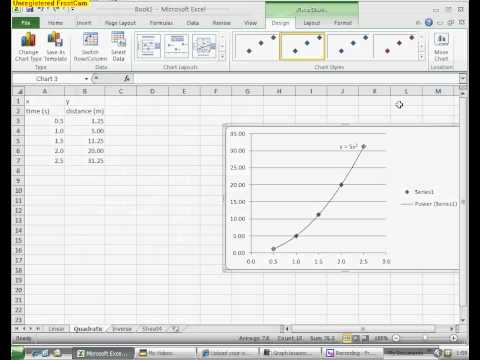Switch to the Page Layout tab
Image resolution: width=480 pixels, height=360 pixels.
[x=120, y=23]
